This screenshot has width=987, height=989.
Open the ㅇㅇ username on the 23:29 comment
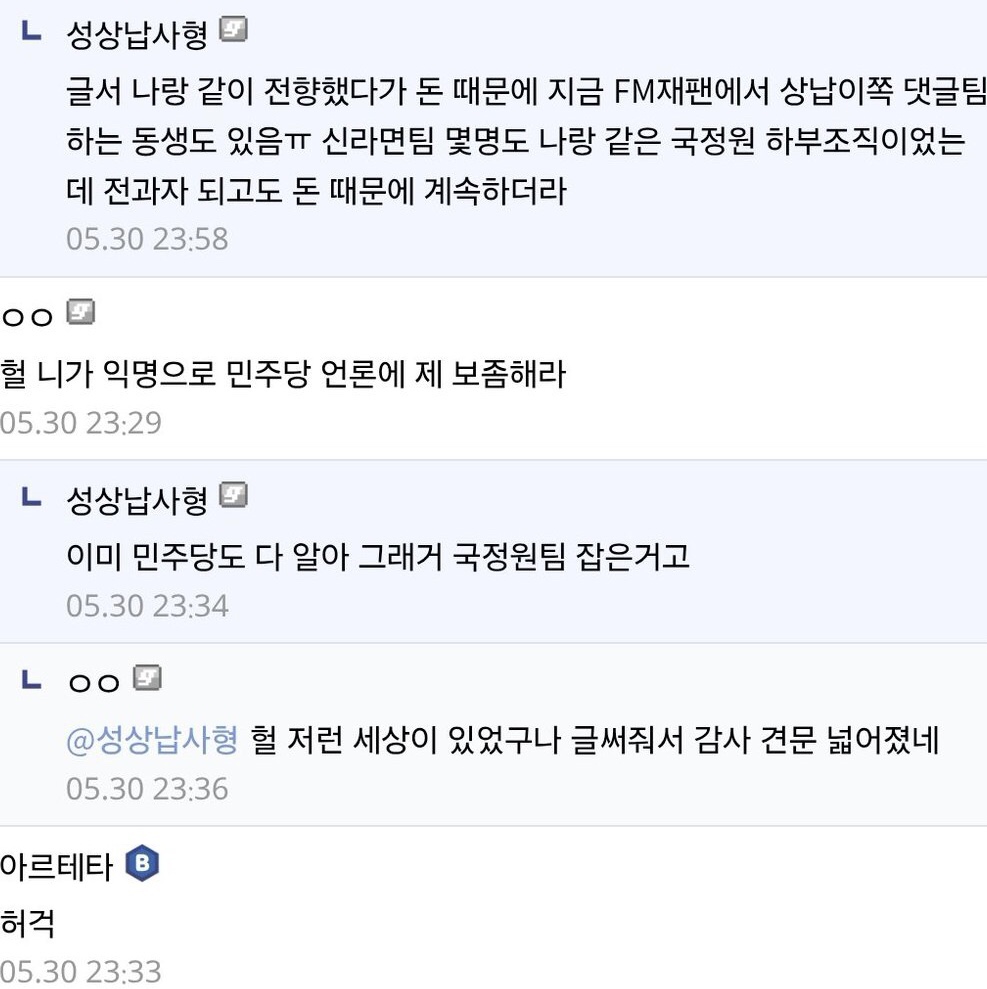pyautogui.click(x=27, y=317)
